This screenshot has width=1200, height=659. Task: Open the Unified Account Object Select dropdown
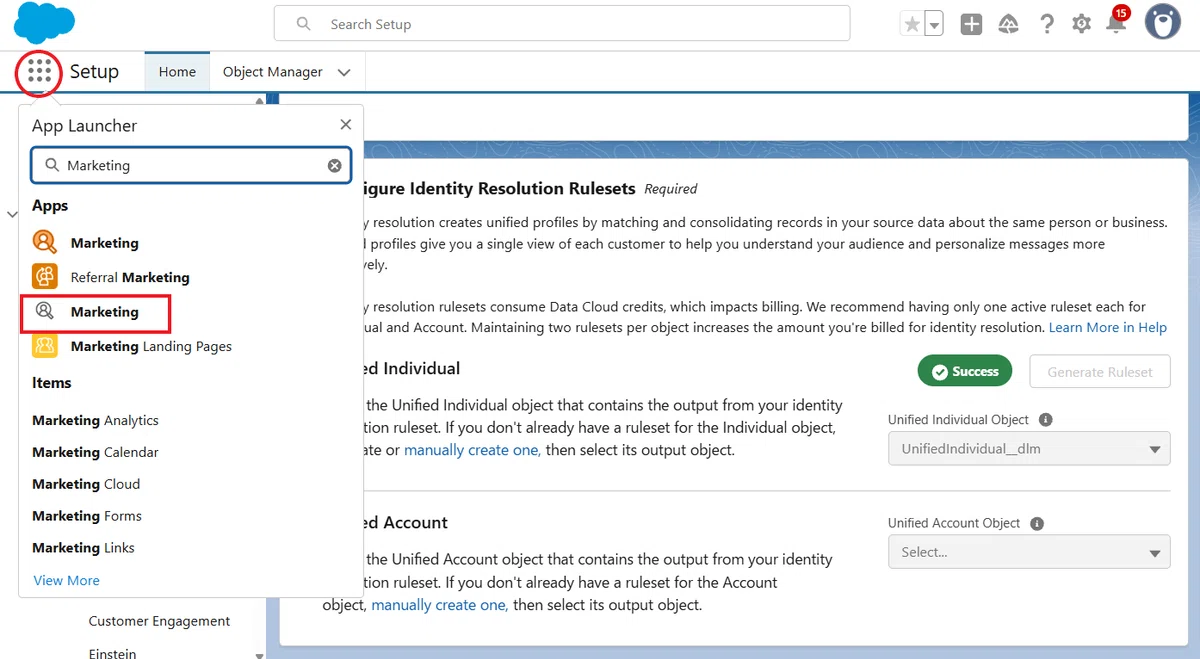[1029, 552]
